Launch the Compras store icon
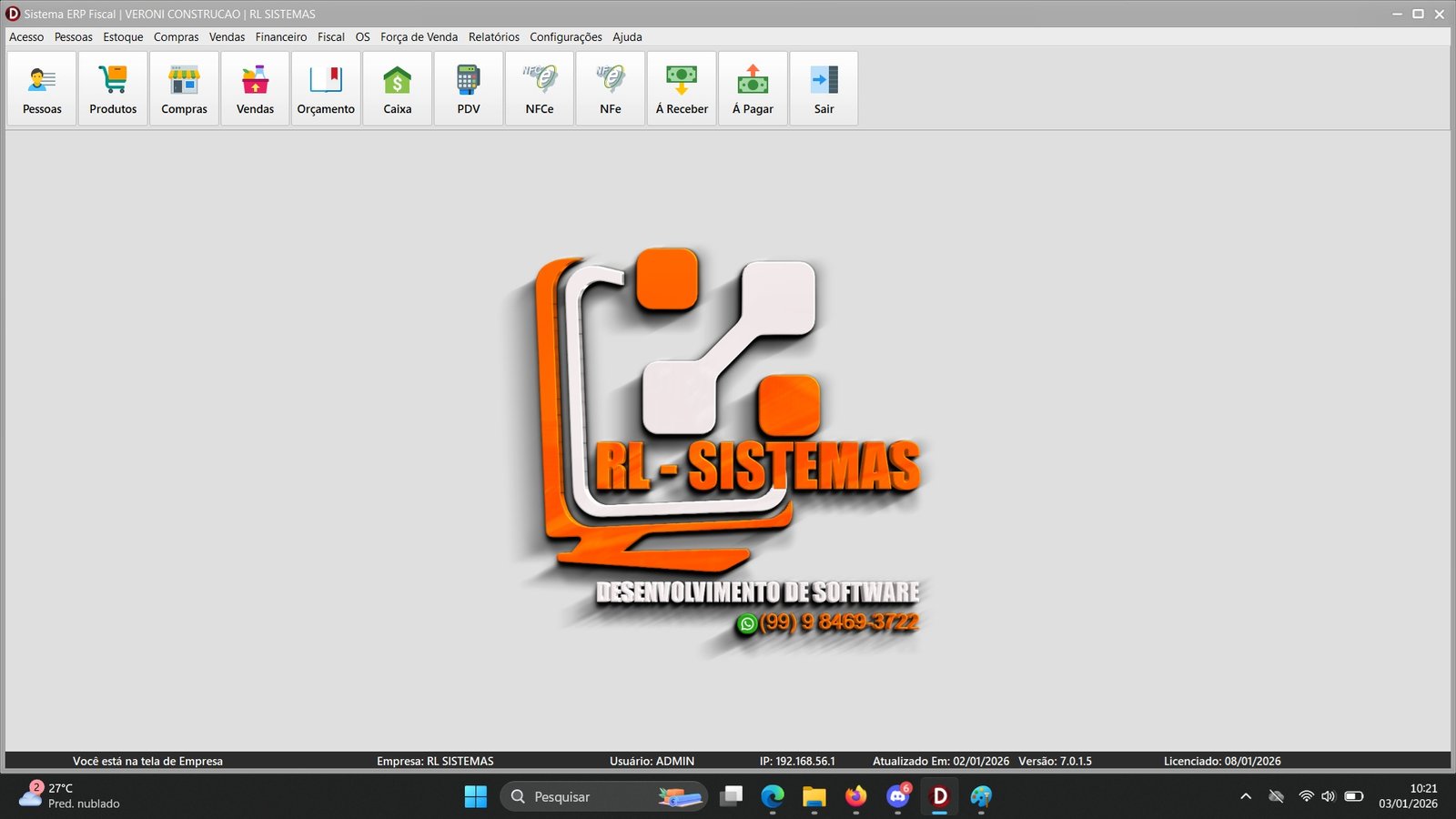This screenshot has width=1456, height=819. tap(184, 88)
